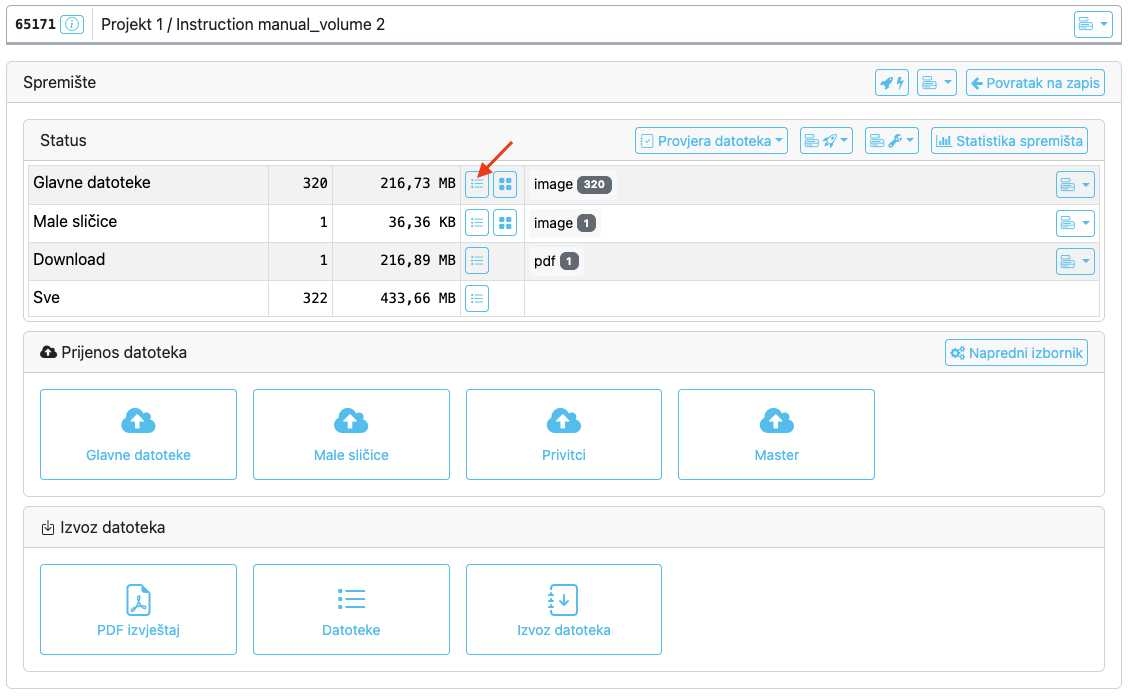Click the 322 total file count
Screen dimensions: 1128x696
(x=315, y=298)
